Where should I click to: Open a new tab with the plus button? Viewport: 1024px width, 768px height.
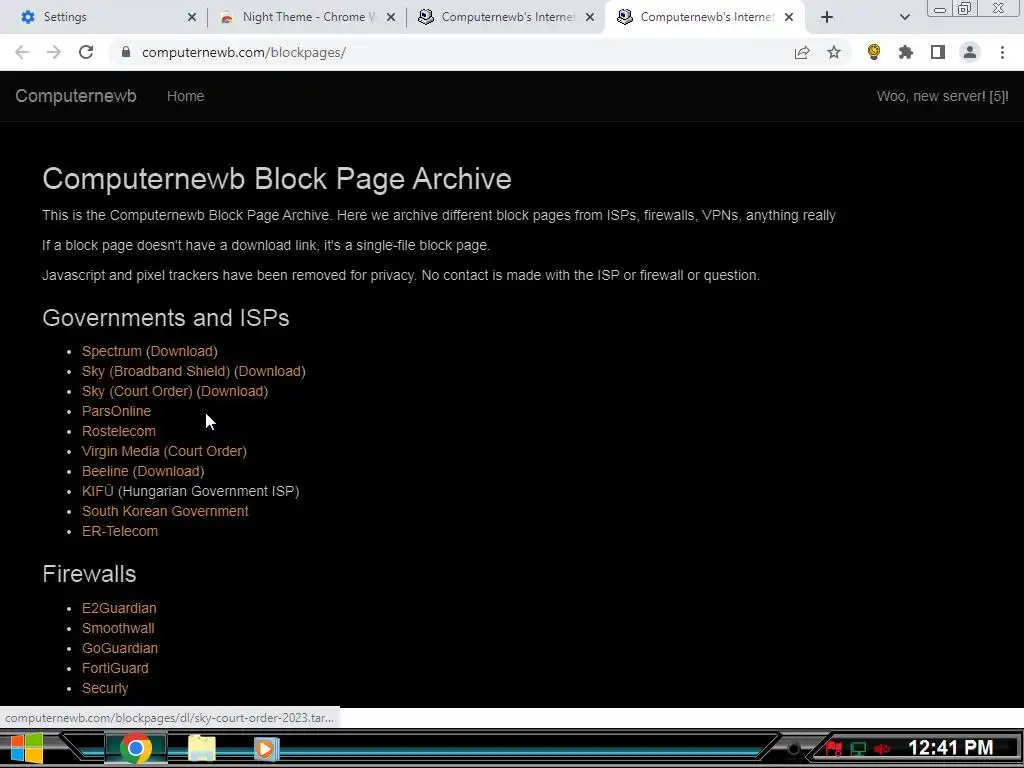[x=827, y=17]
